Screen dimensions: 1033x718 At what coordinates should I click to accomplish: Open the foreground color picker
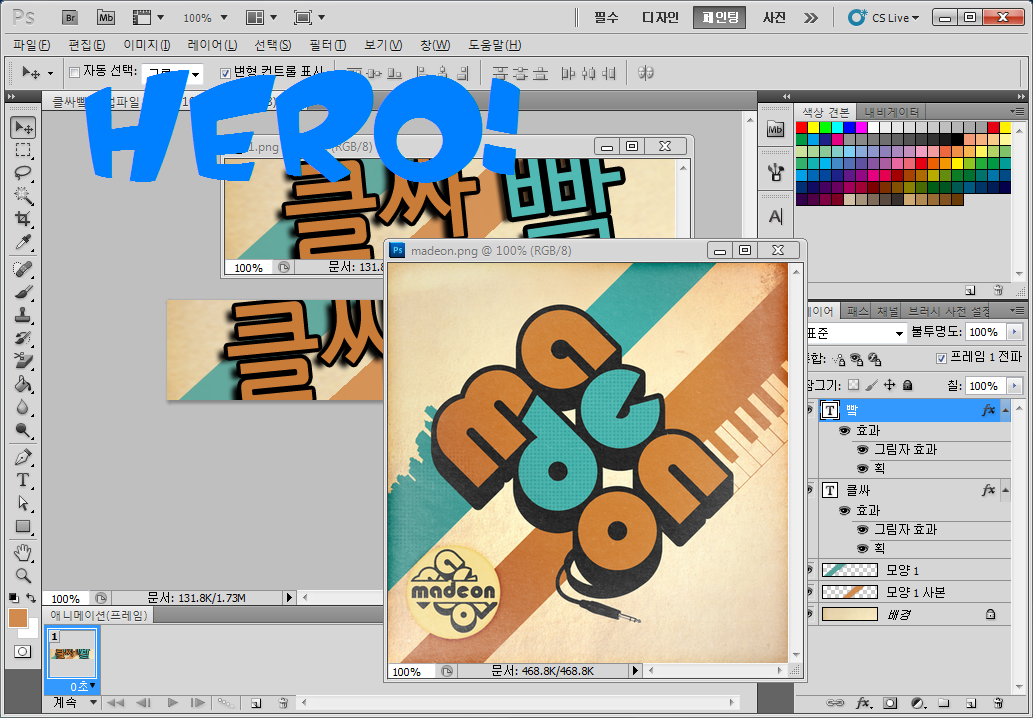pos(18,618)
